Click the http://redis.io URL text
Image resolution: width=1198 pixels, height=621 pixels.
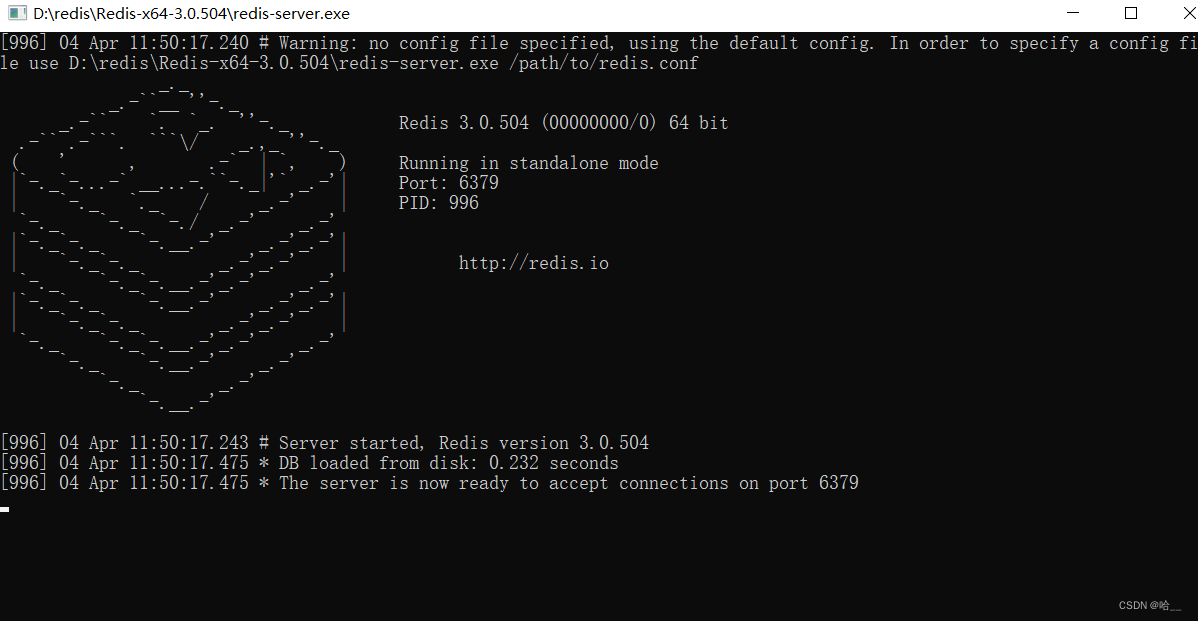533,263
